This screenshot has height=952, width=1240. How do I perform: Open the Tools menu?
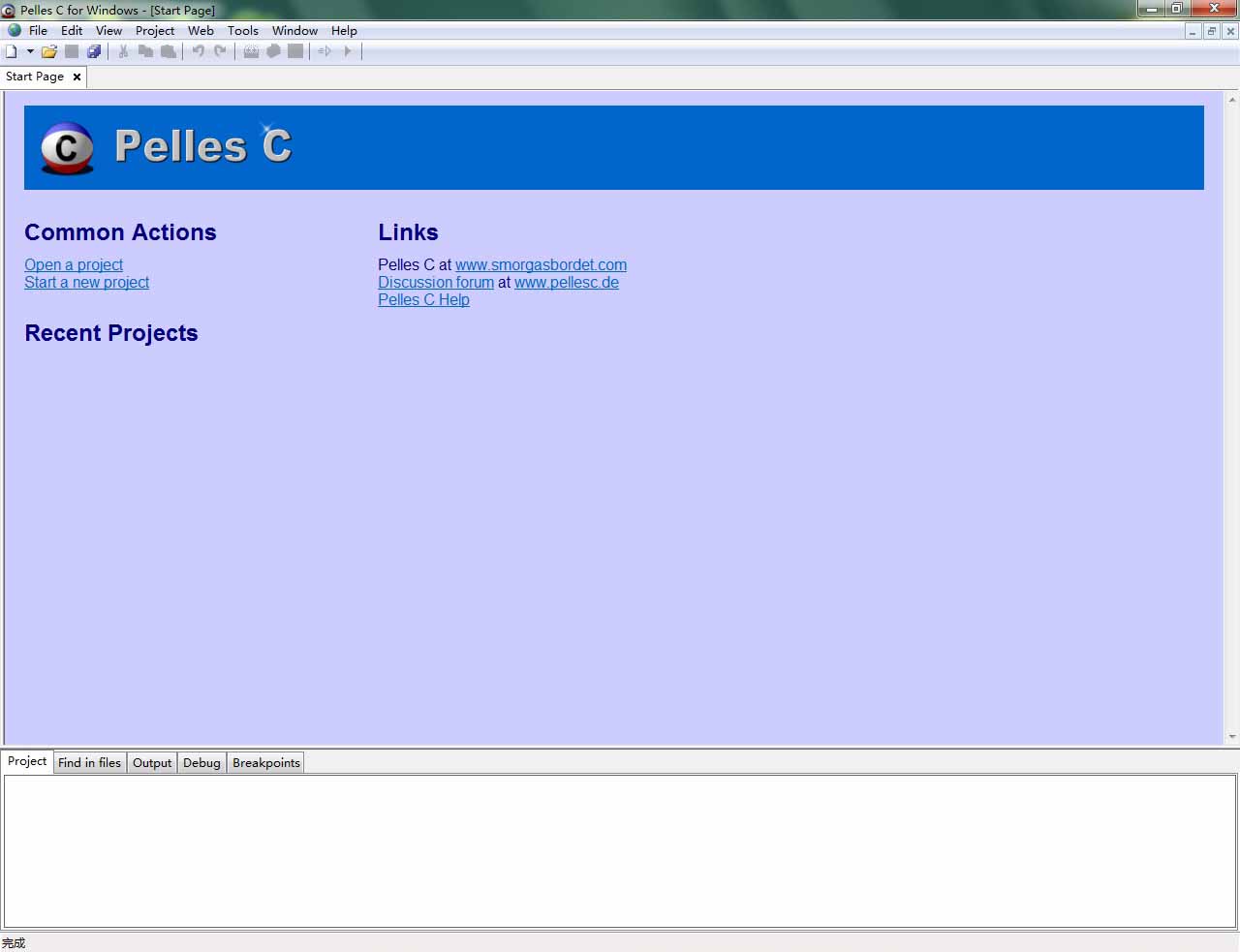pyautogui.click(x=243, y=31)
